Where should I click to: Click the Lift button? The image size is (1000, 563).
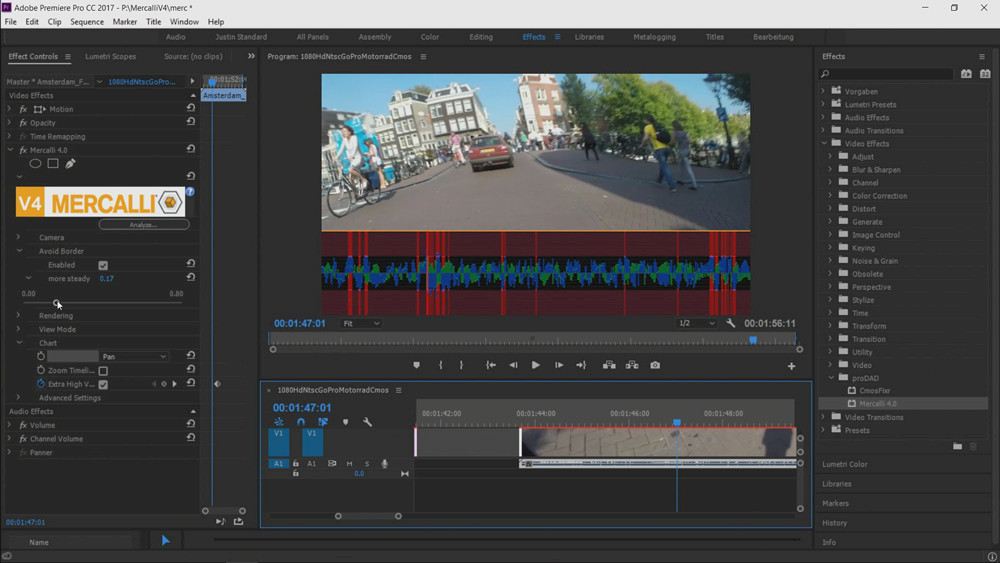coord(609,365)
